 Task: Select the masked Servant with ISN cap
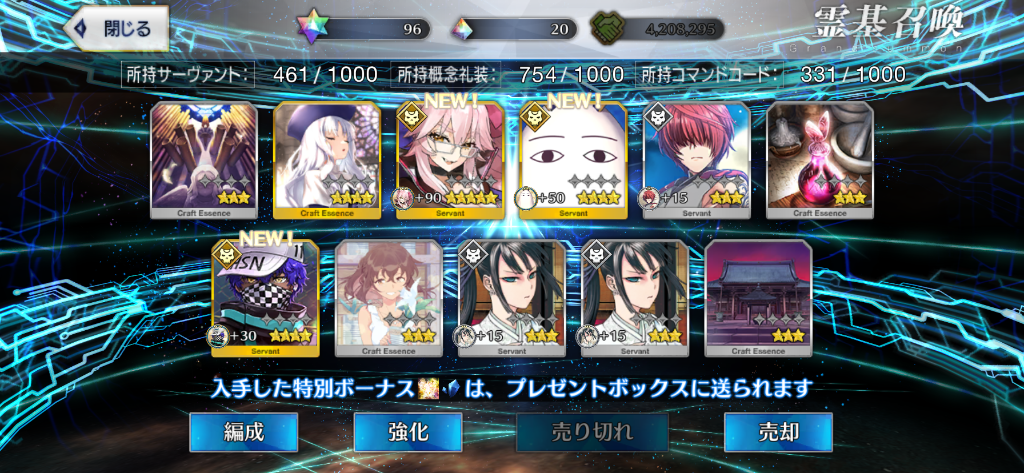(265, 298)
